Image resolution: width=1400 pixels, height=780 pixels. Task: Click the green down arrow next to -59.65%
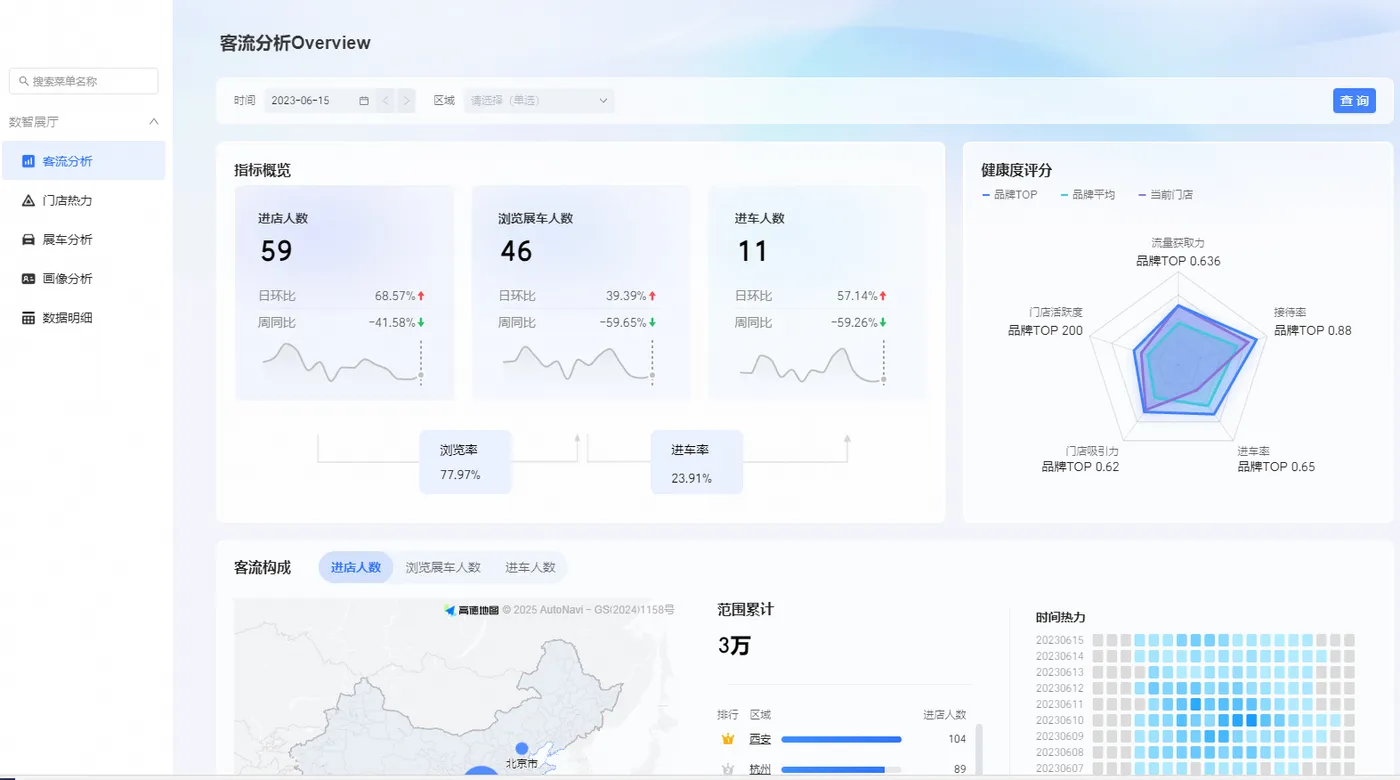pos(652,323)
